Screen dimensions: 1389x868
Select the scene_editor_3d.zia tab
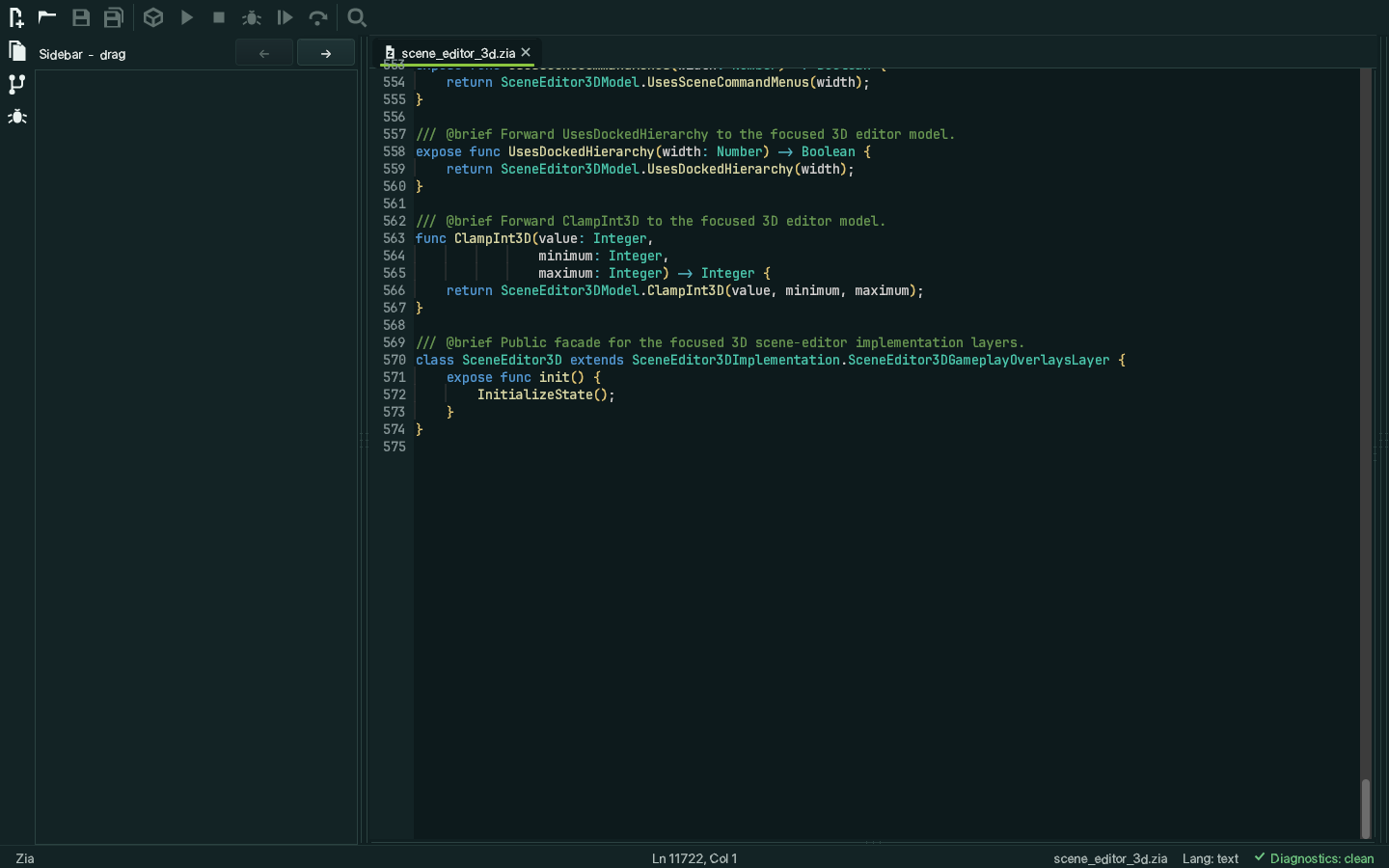point(458,53)
